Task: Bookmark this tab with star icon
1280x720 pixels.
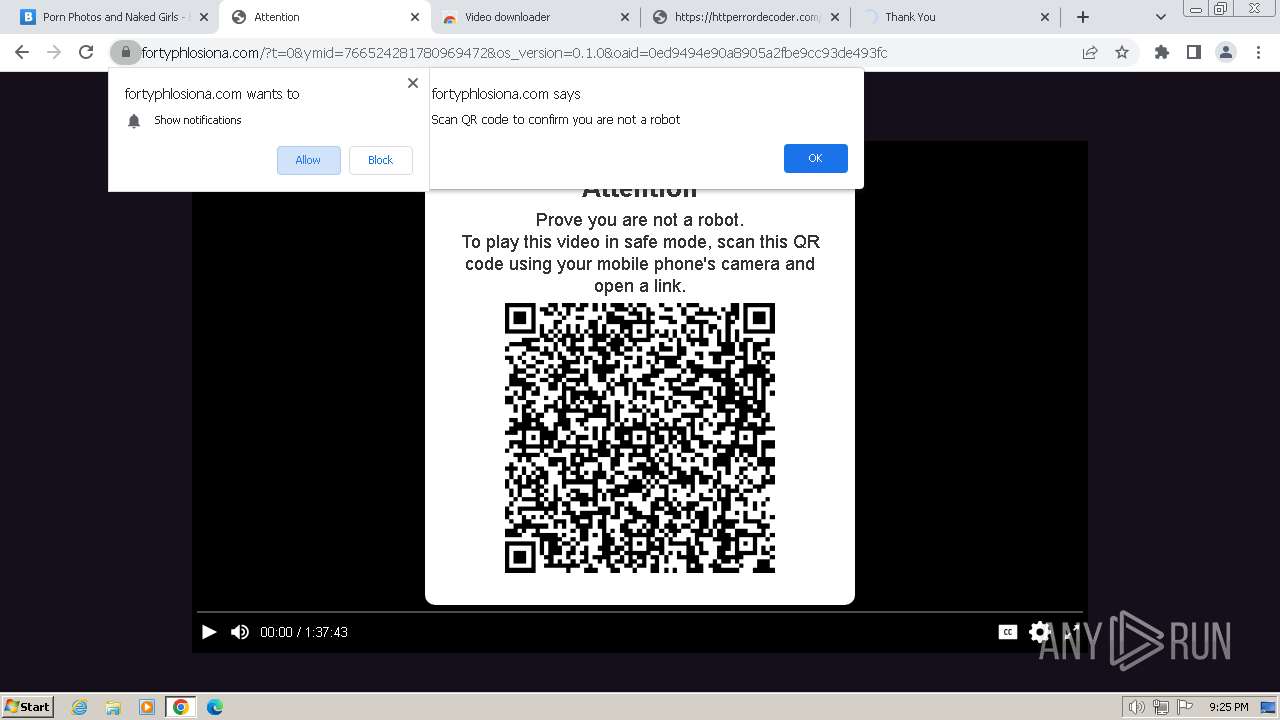Action: [x=1122, y=52]
